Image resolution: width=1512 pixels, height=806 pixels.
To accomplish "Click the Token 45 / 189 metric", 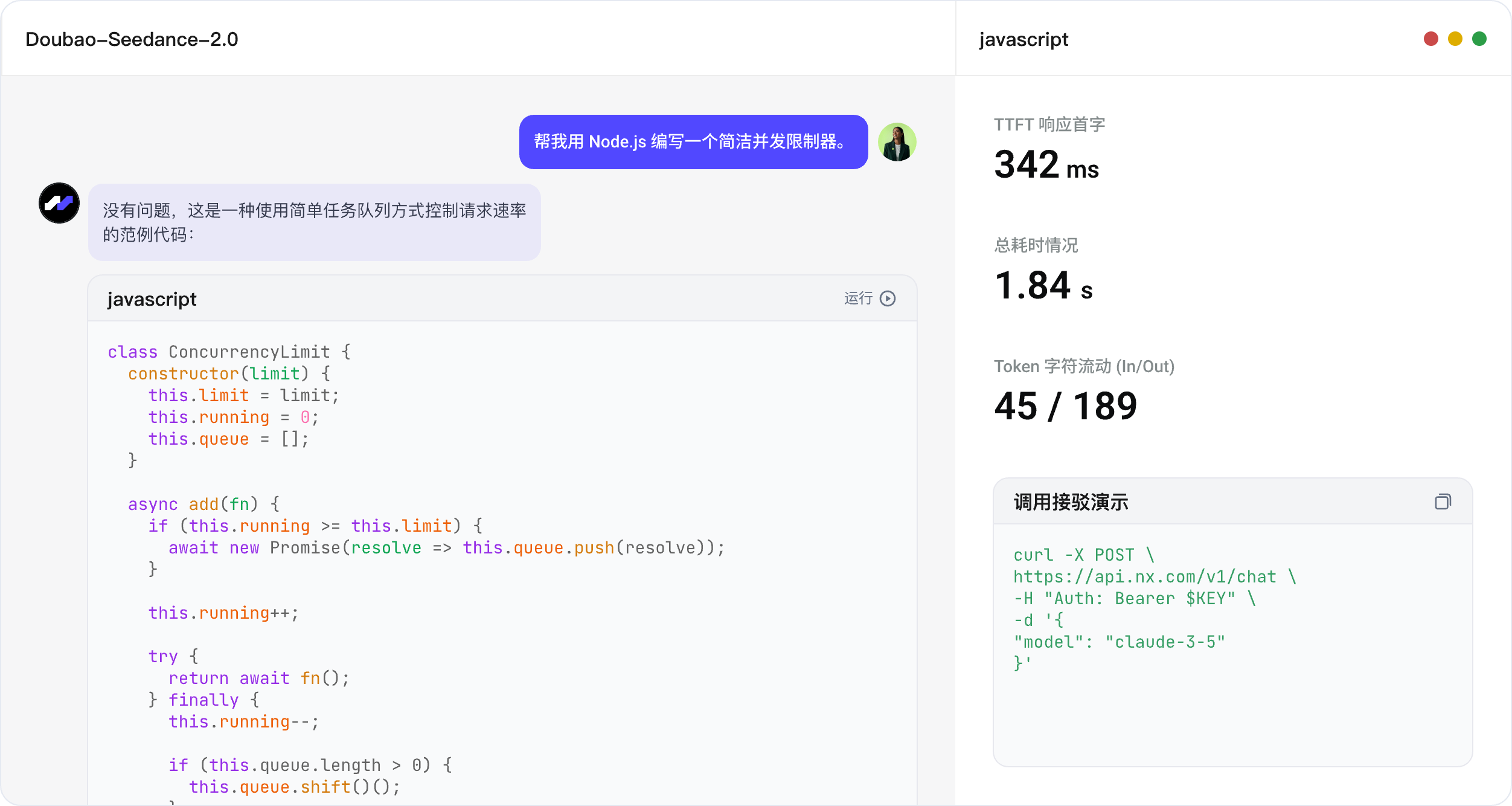I will pos(1066,406).
